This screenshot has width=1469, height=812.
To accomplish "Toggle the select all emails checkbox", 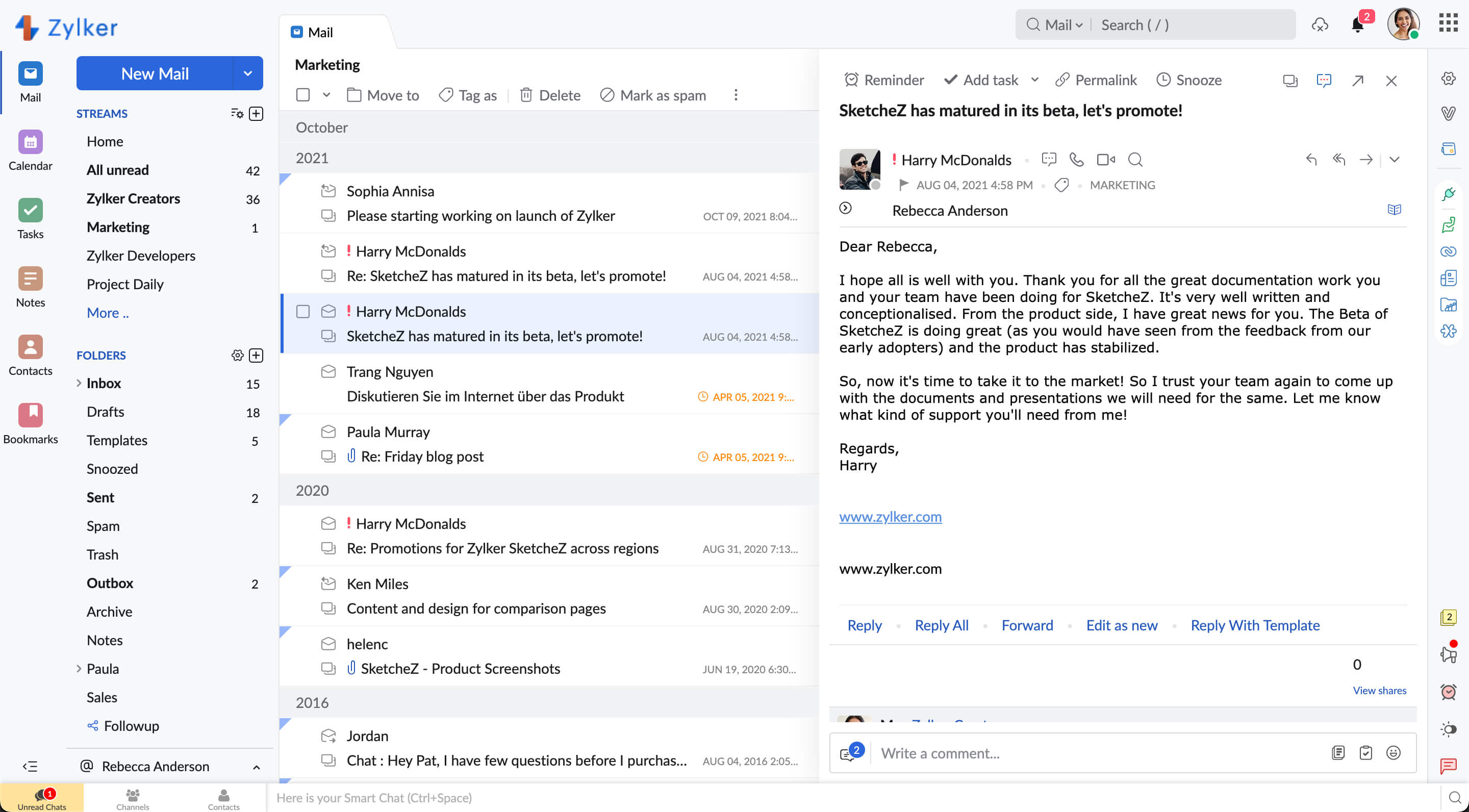I will click(x=303, y=94).
